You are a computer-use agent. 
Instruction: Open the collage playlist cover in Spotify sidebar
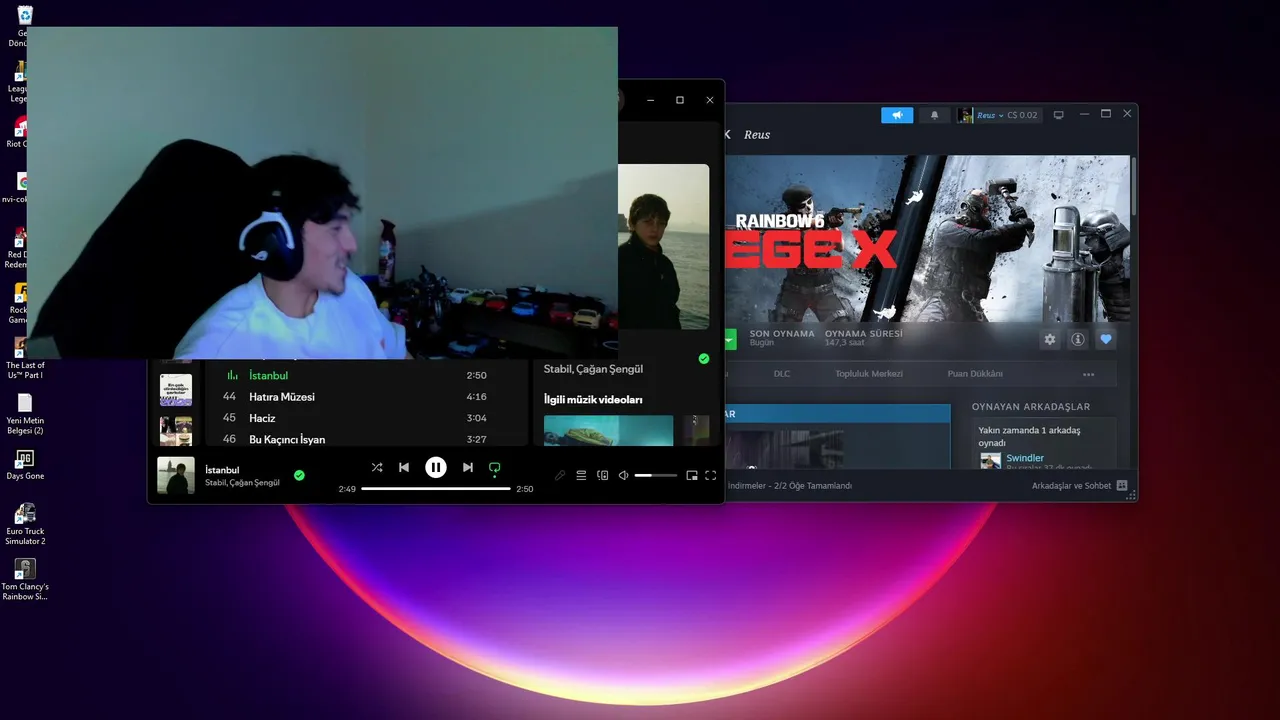pyautogui.click(x=176, y=431)
